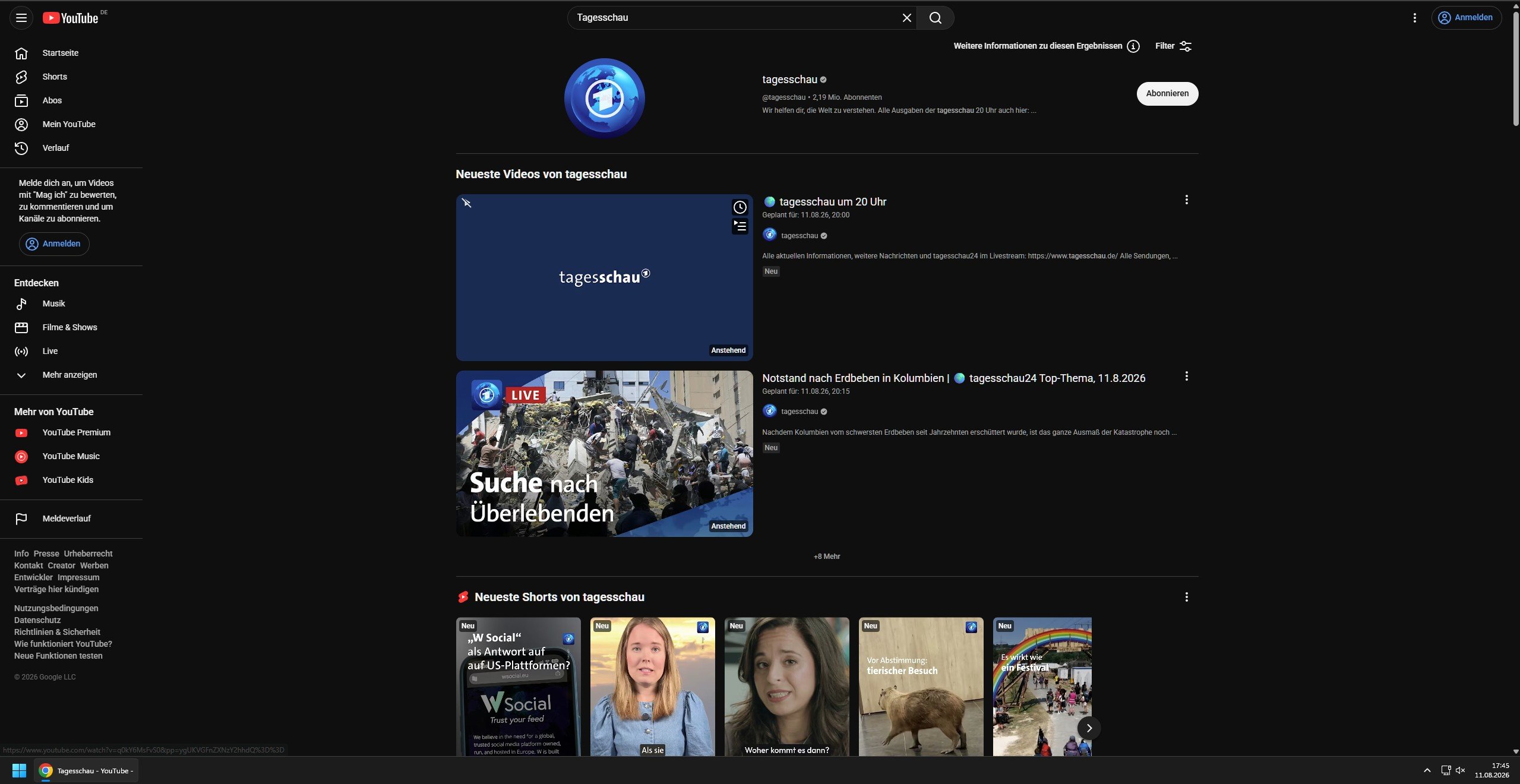The width and height of the screenshot is (1520, 784).
Task: Go to Startseite in the sidebar
Action: click(x=71, y=53)
